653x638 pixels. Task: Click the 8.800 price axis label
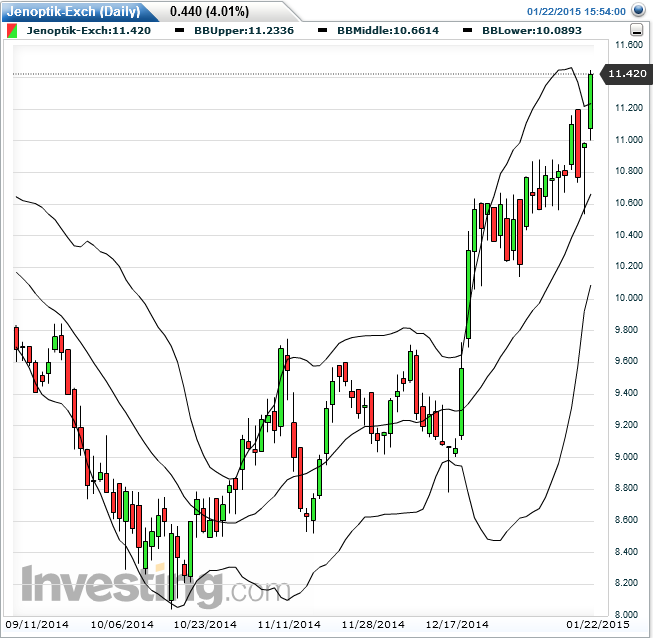(626, 488)
